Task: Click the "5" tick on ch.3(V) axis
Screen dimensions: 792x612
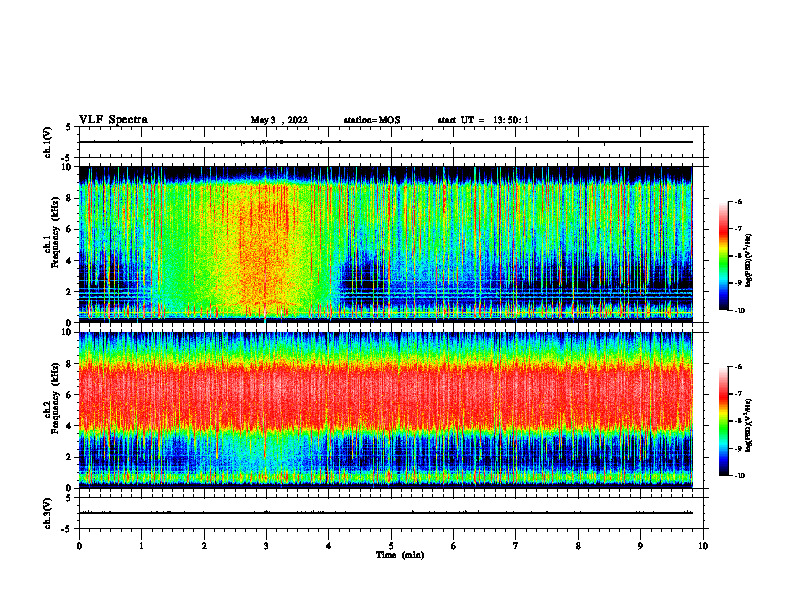Action: coord(69,498)
